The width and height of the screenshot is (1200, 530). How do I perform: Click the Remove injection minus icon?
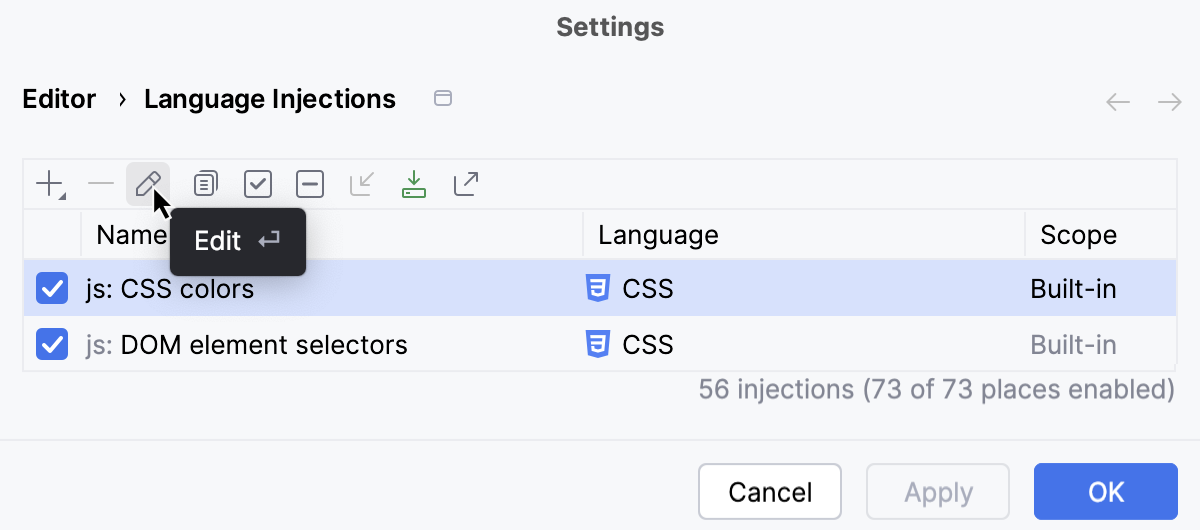[101, 184]
